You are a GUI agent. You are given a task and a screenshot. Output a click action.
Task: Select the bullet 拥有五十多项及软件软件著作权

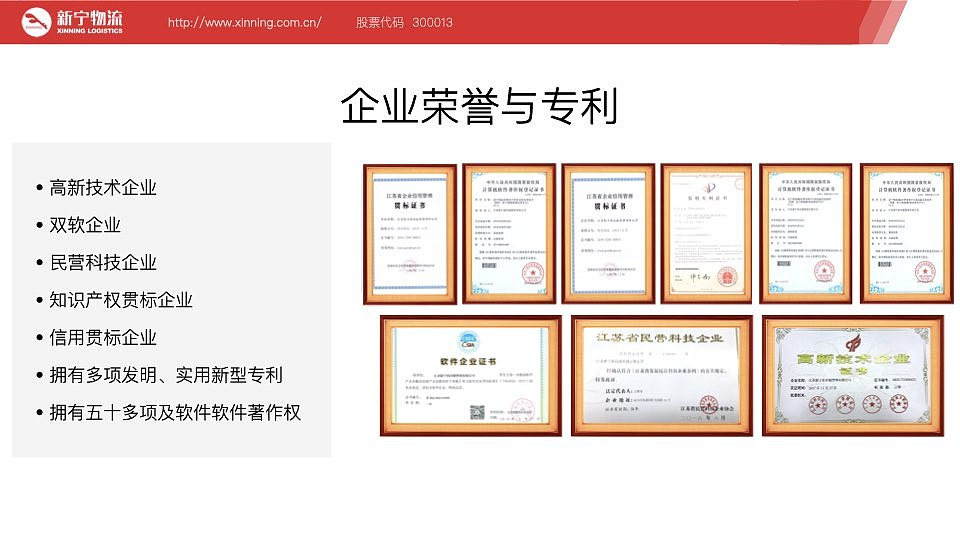click(175, 412)
